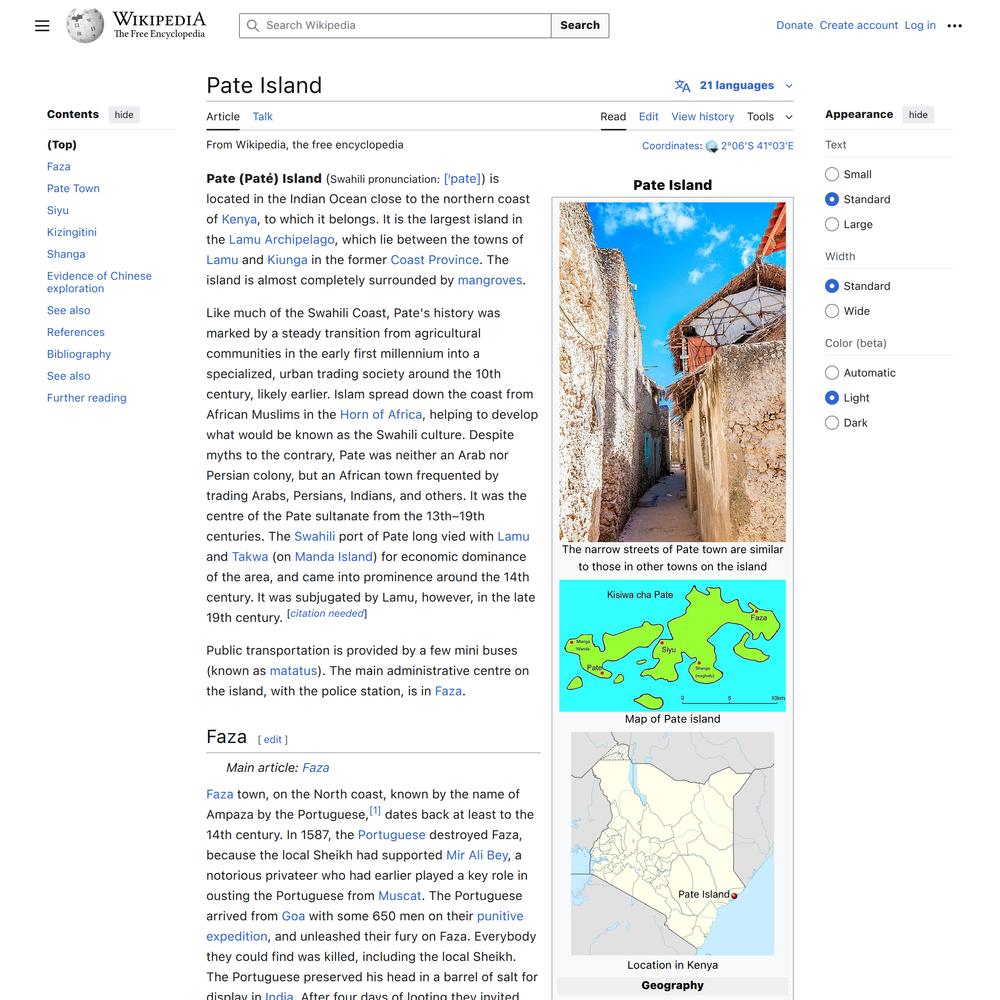This screenshot has height=1000, width=1000.
Task: Select Standard width option
Action: [832, 286]
